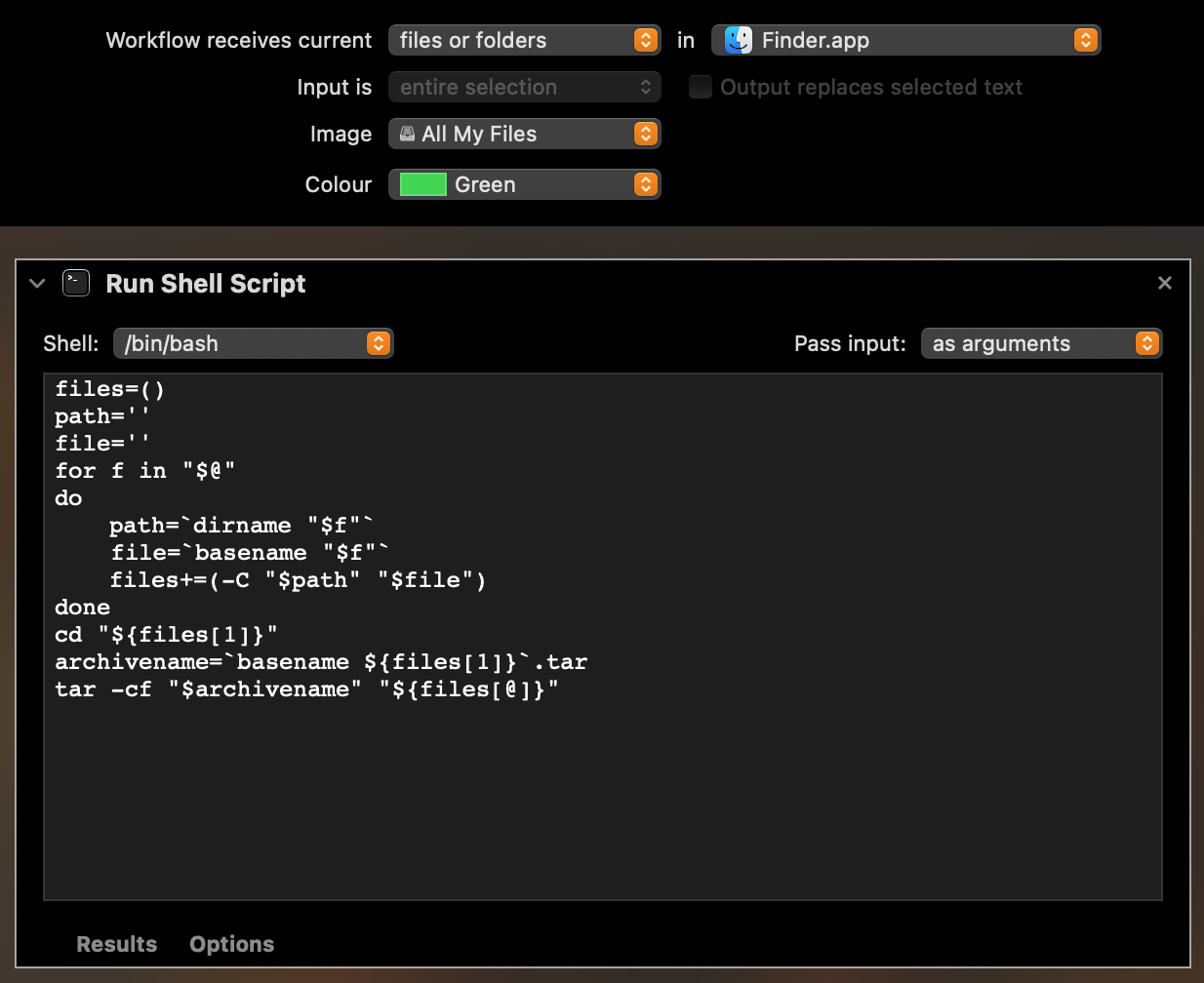1204x983 pixels.
Task: Collapse the Run Shell Script action
Action: pos(37,284)
